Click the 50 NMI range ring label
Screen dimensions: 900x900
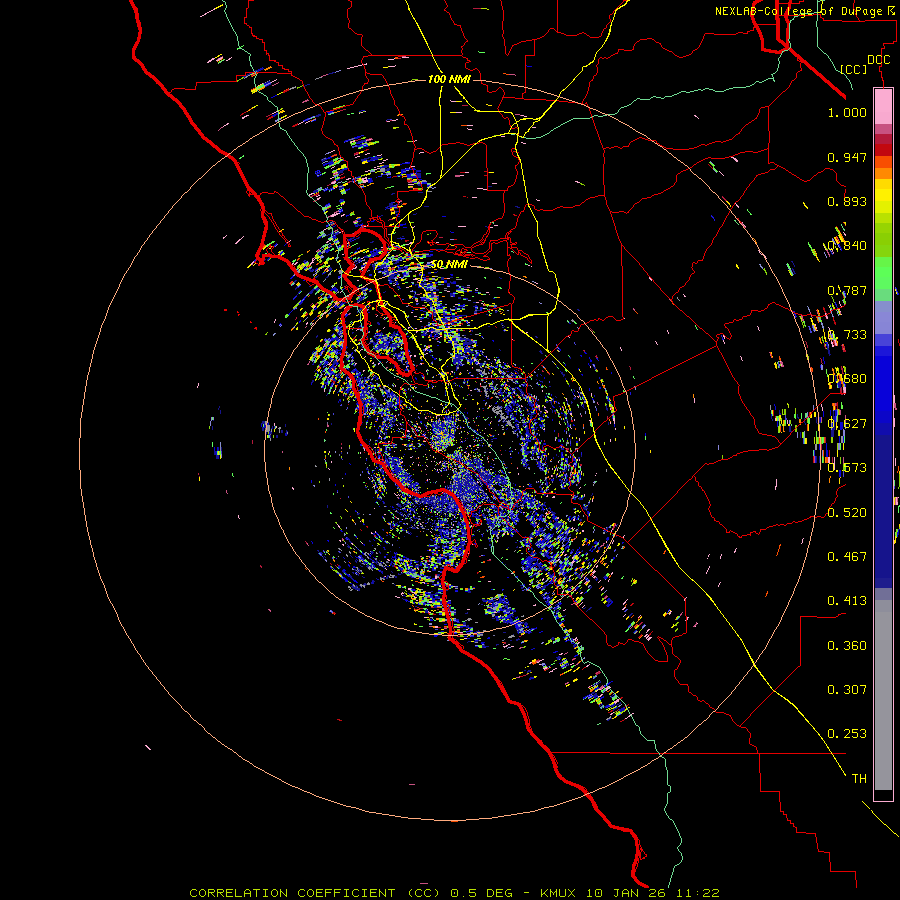449,264
